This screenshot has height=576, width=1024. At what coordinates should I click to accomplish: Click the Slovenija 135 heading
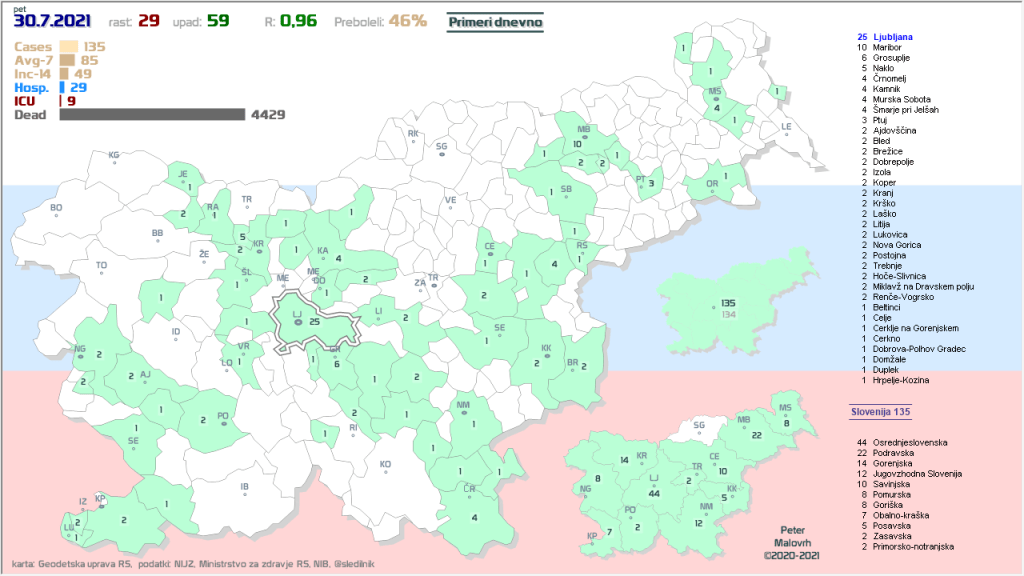880,411
